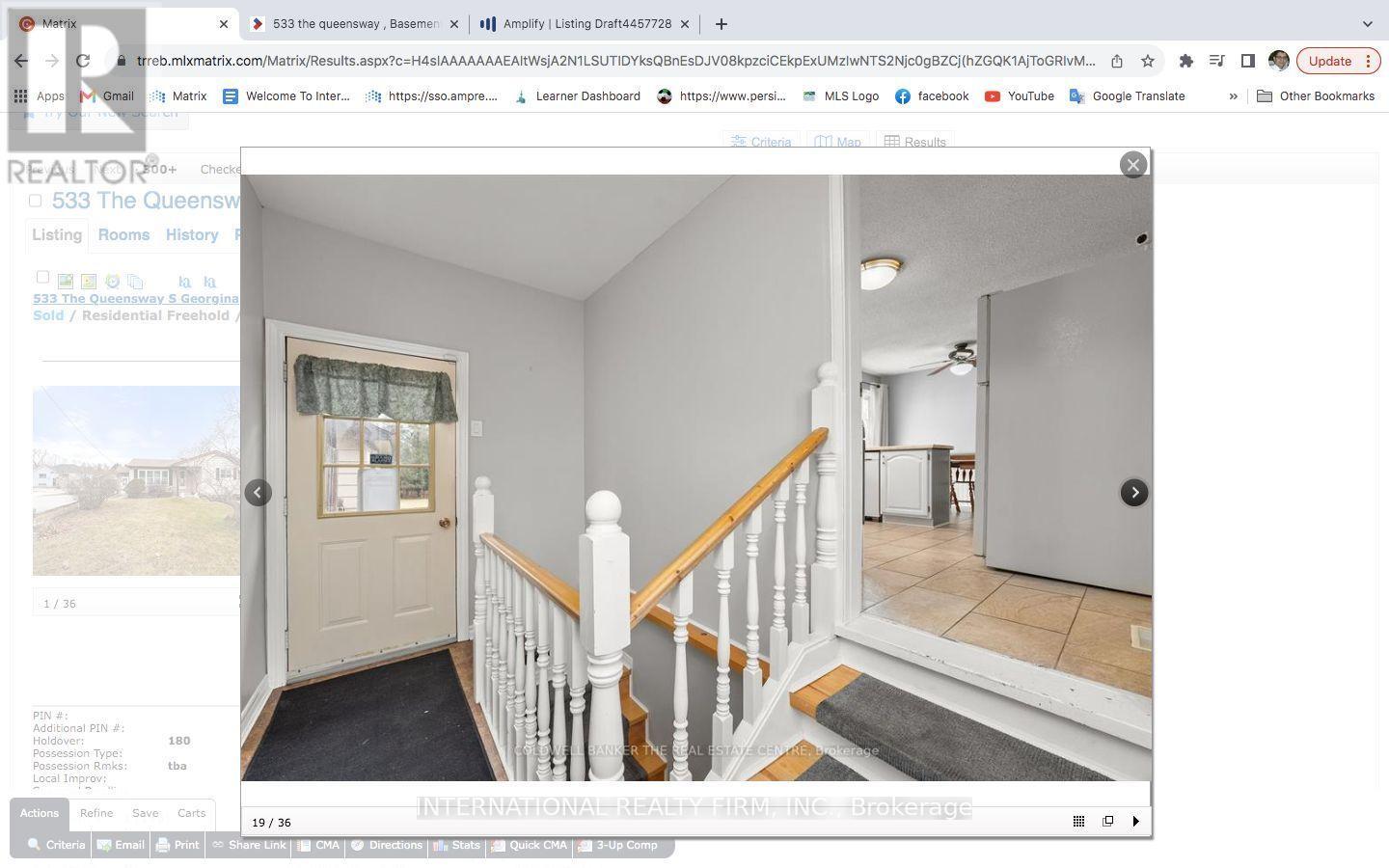The image size is (1389, 868).
Task: Start the photo slideshow playback
Action: [x=1136, y=821]
